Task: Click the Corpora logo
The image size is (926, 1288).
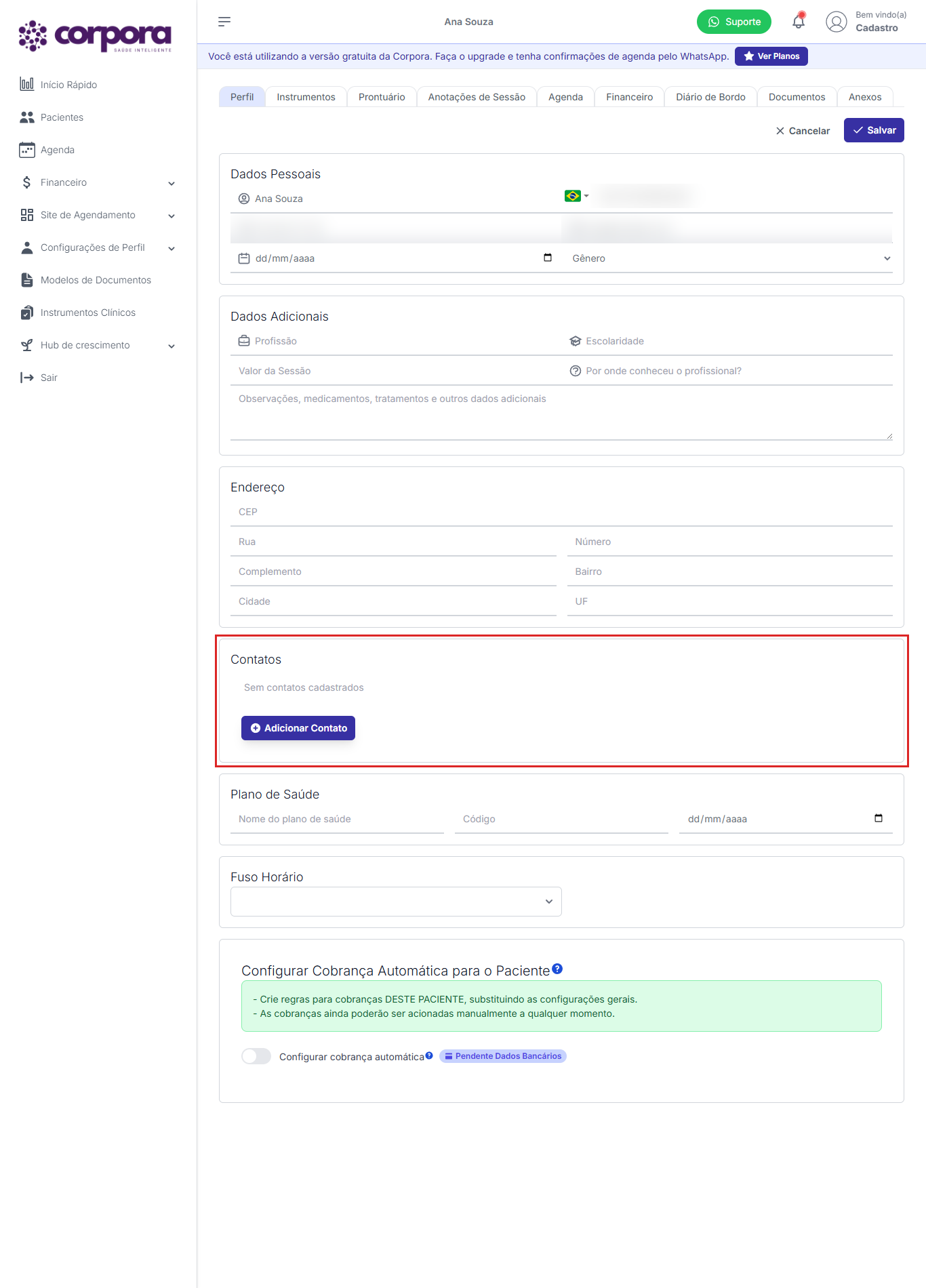Action: coord(95,37)
